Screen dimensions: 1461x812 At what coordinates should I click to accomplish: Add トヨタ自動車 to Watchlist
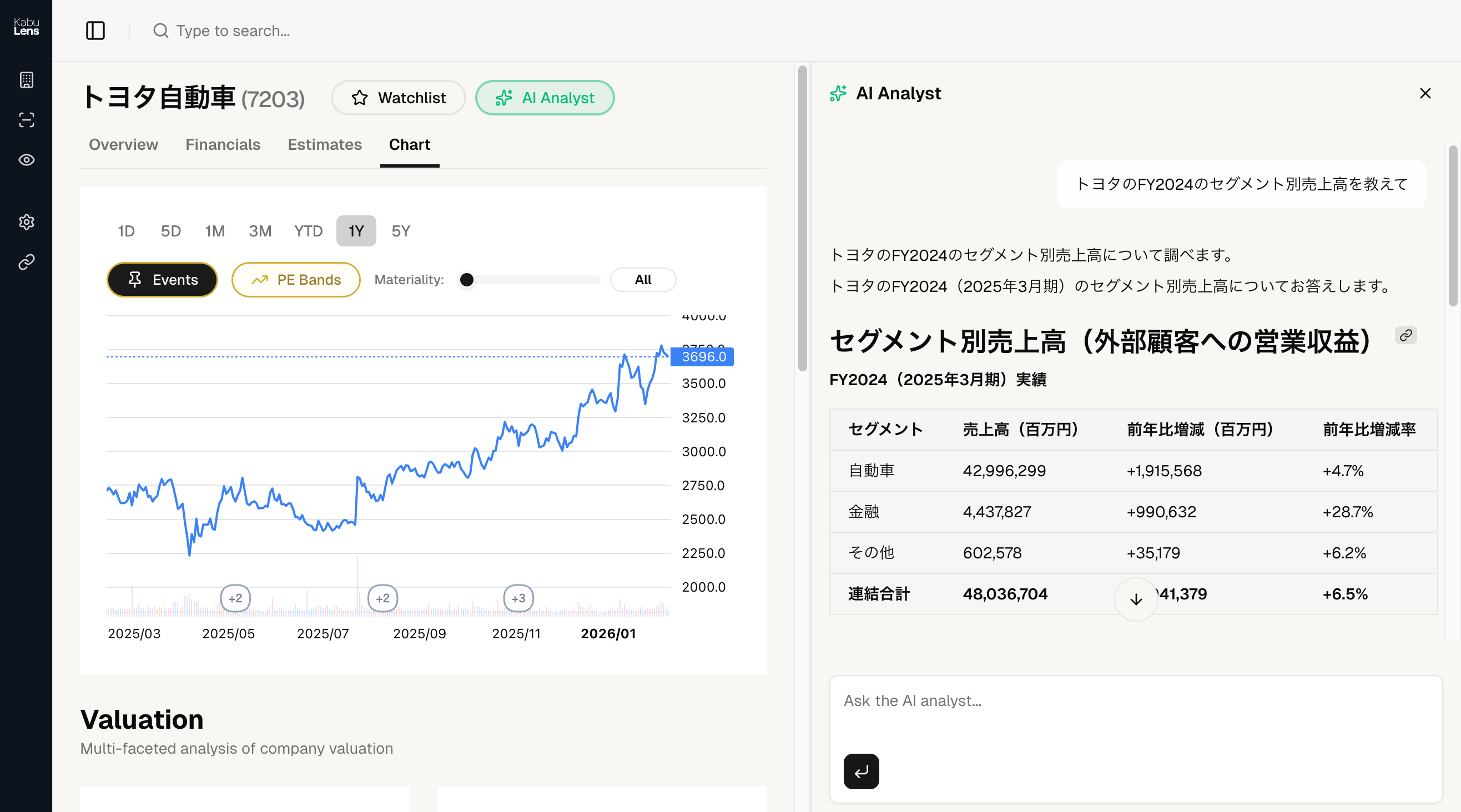[398, 98]
